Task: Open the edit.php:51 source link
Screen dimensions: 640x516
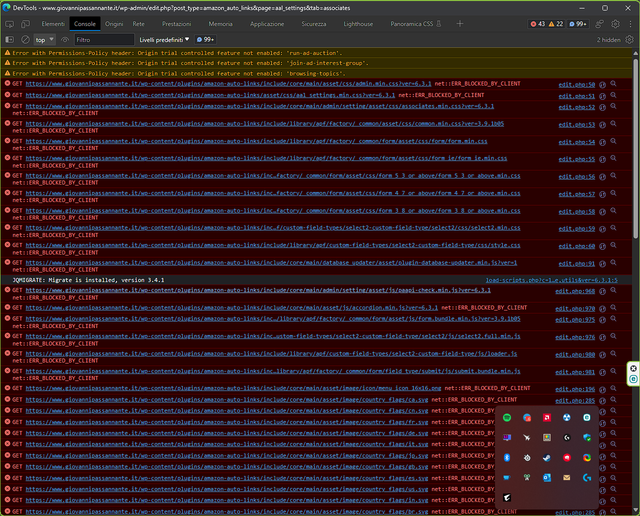Action: pos(577,96)
